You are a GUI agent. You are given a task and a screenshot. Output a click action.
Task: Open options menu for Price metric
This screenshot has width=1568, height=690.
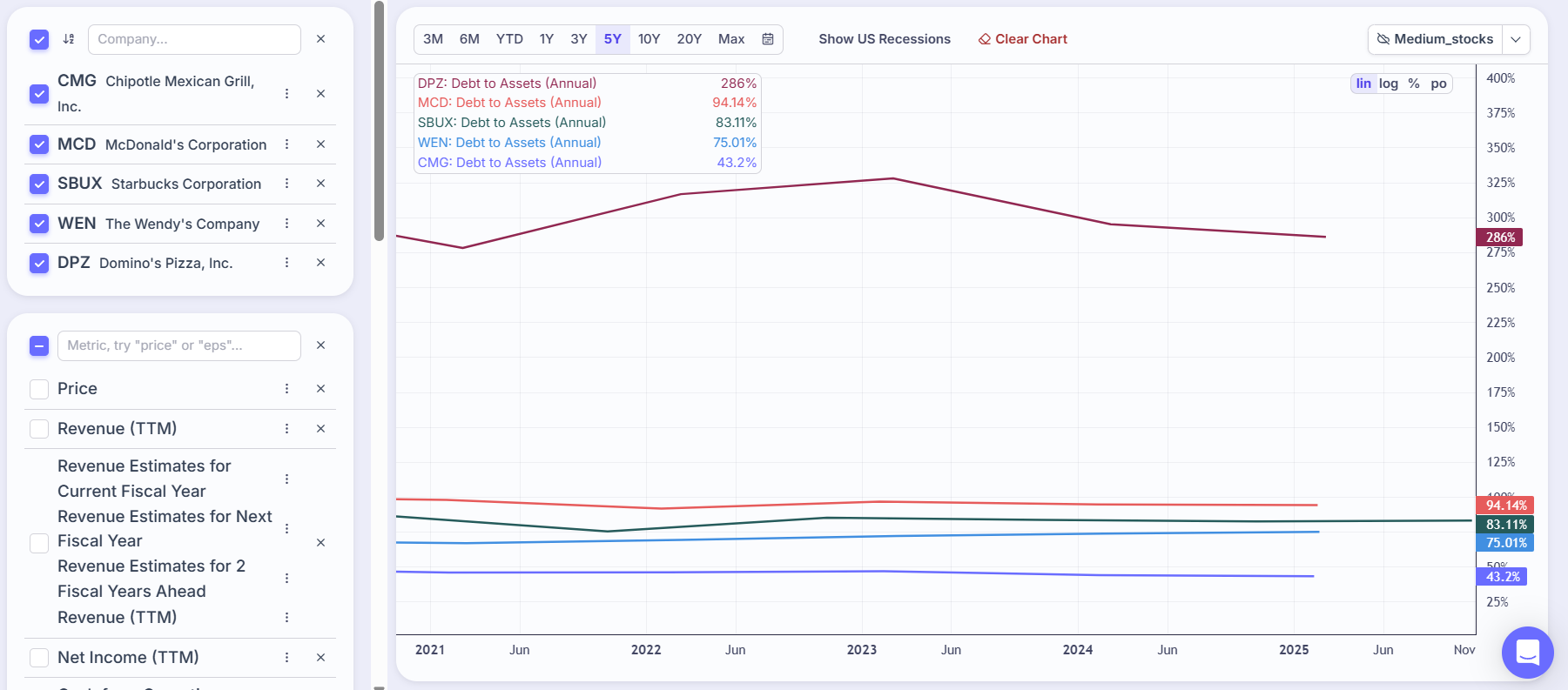286,389
